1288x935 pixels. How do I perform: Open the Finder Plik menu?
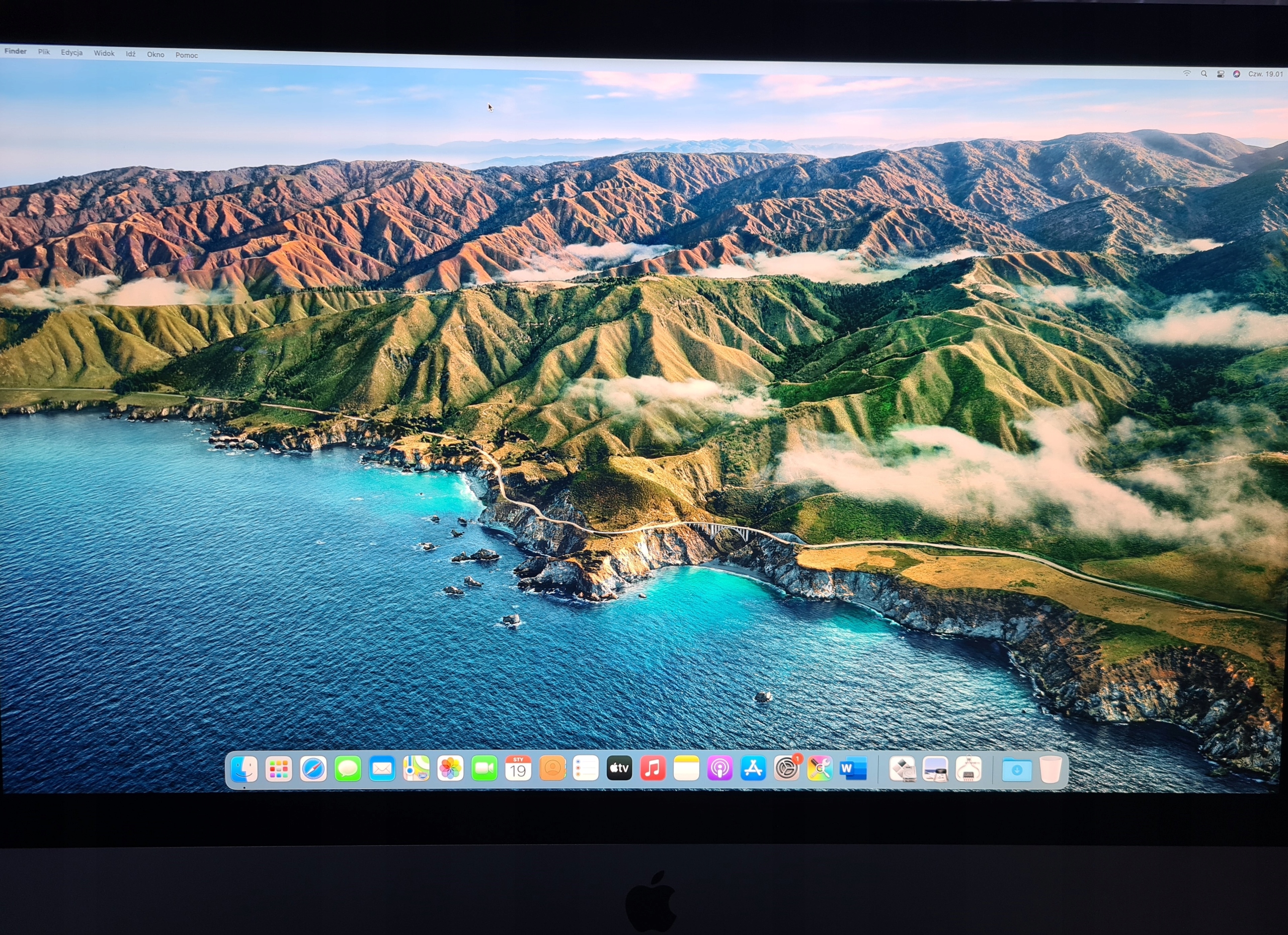(x=44, y=52)
